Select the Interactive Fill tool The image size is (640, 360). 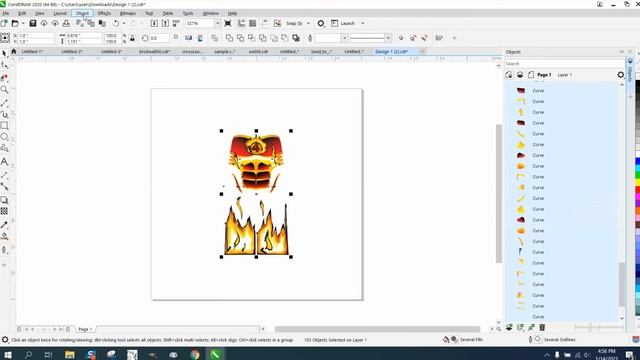point(4,236)
